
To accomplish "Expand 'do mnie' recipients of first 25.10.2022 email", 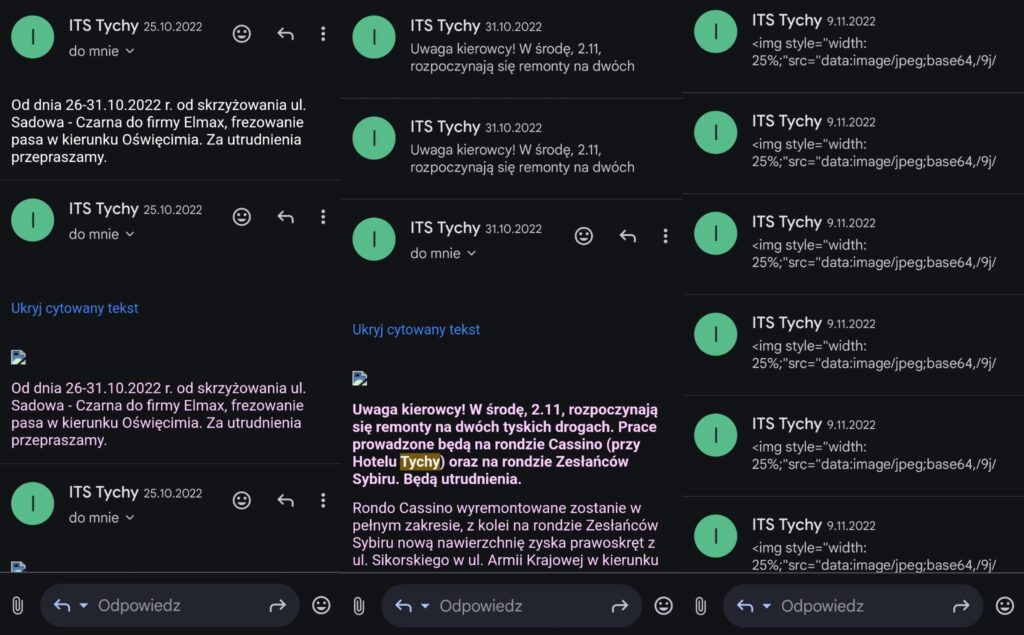I will [102, 51].
